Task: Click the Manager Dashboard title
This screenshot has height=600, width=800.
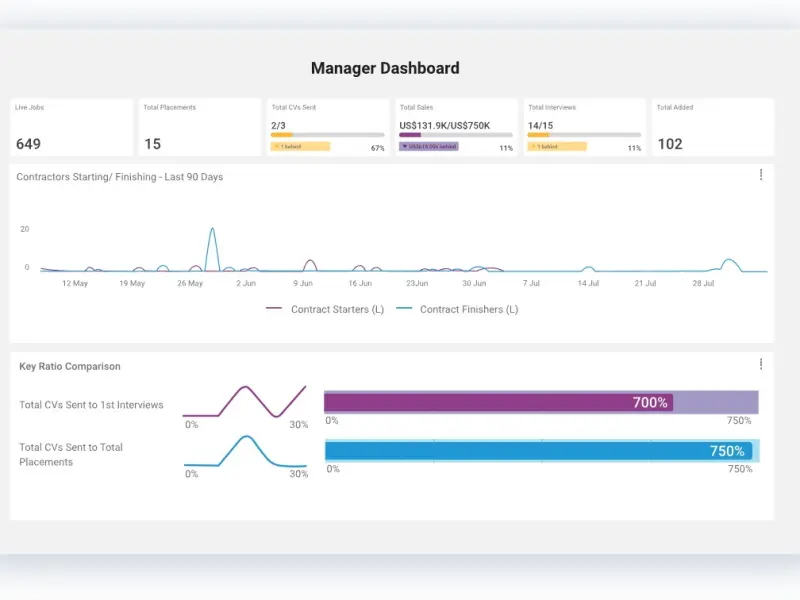Action: point(385,69)
